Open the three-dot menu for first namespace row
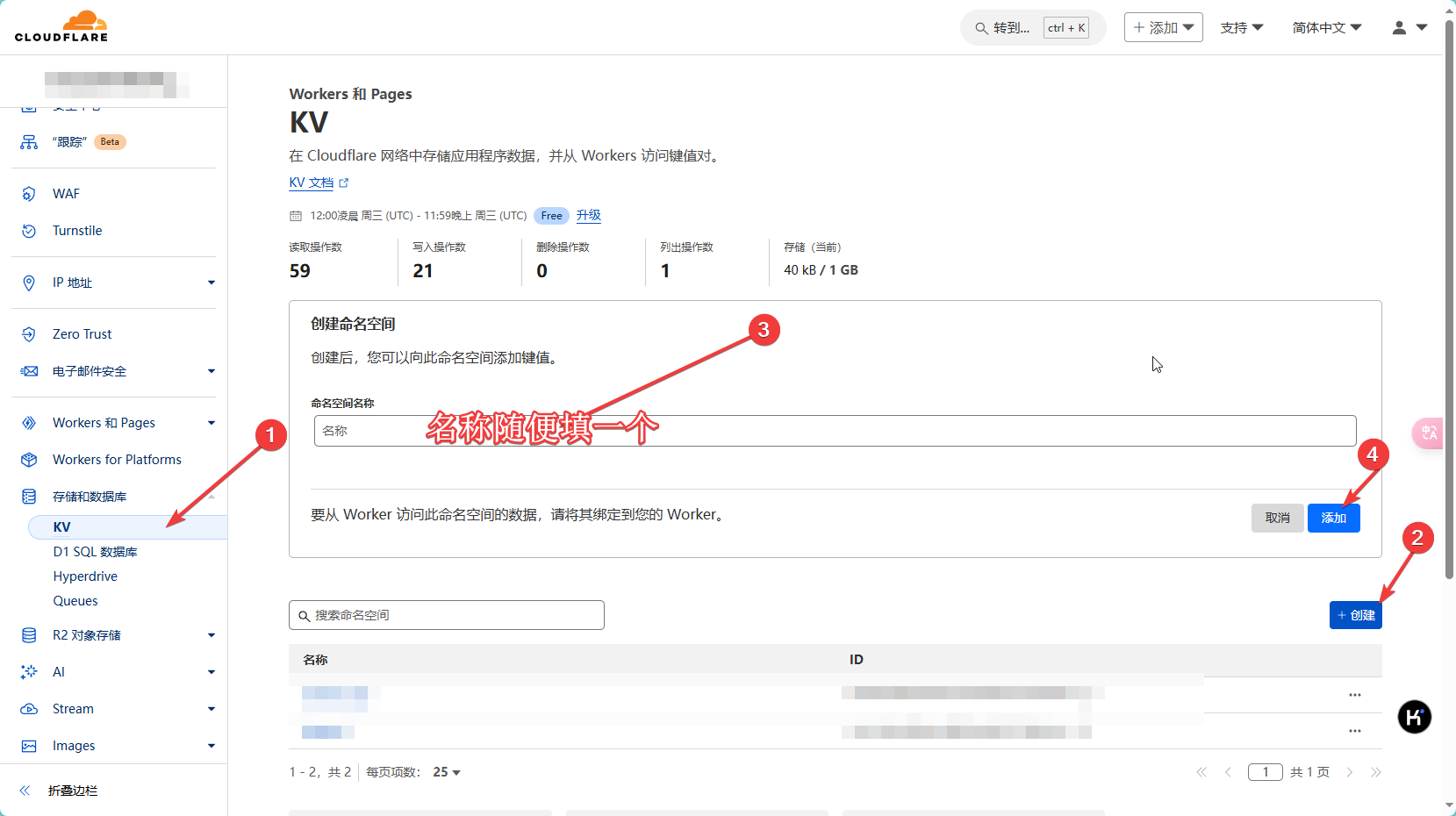1456x816 pixels. click(1355, 695)
